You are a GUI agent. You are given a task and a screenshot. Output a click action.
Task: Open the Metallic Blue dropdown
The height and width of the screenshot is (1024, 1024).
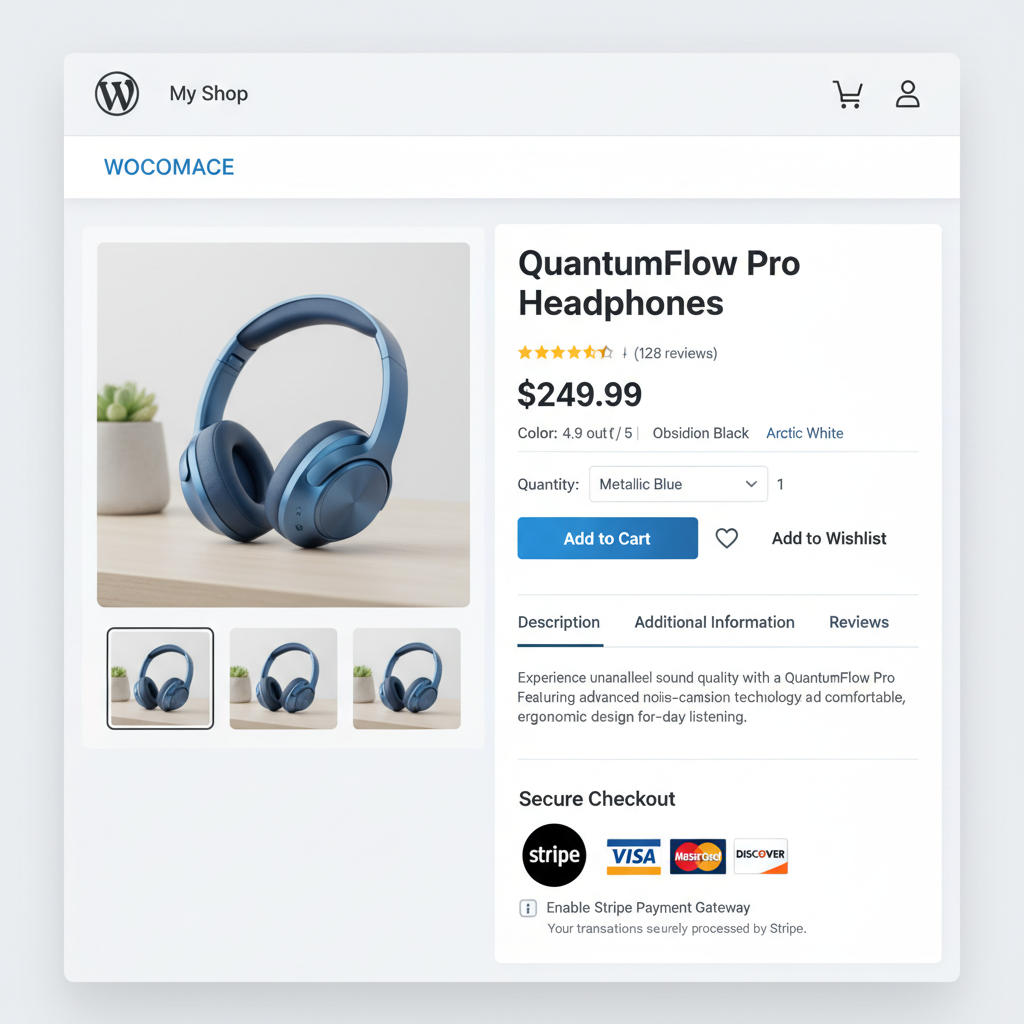pos(678,484)
